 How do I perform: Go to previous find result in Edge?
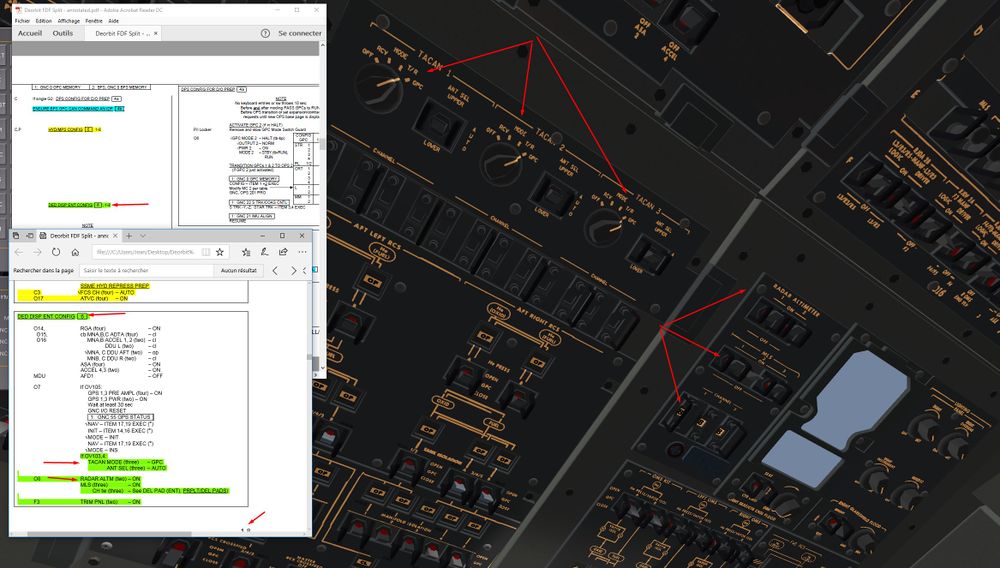275,270
